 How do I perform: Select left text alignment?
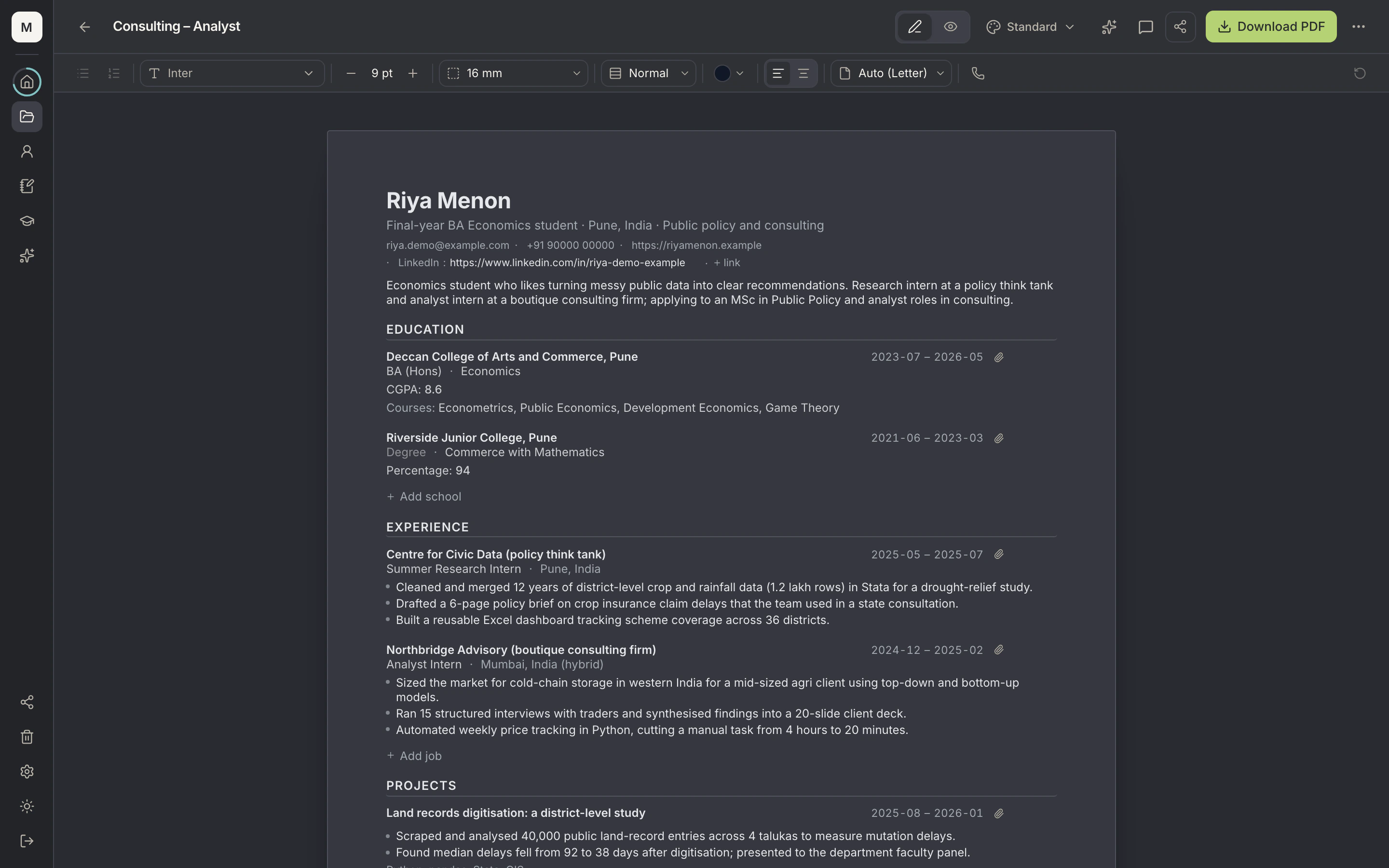pyautogui.click(x=778, y=73)
